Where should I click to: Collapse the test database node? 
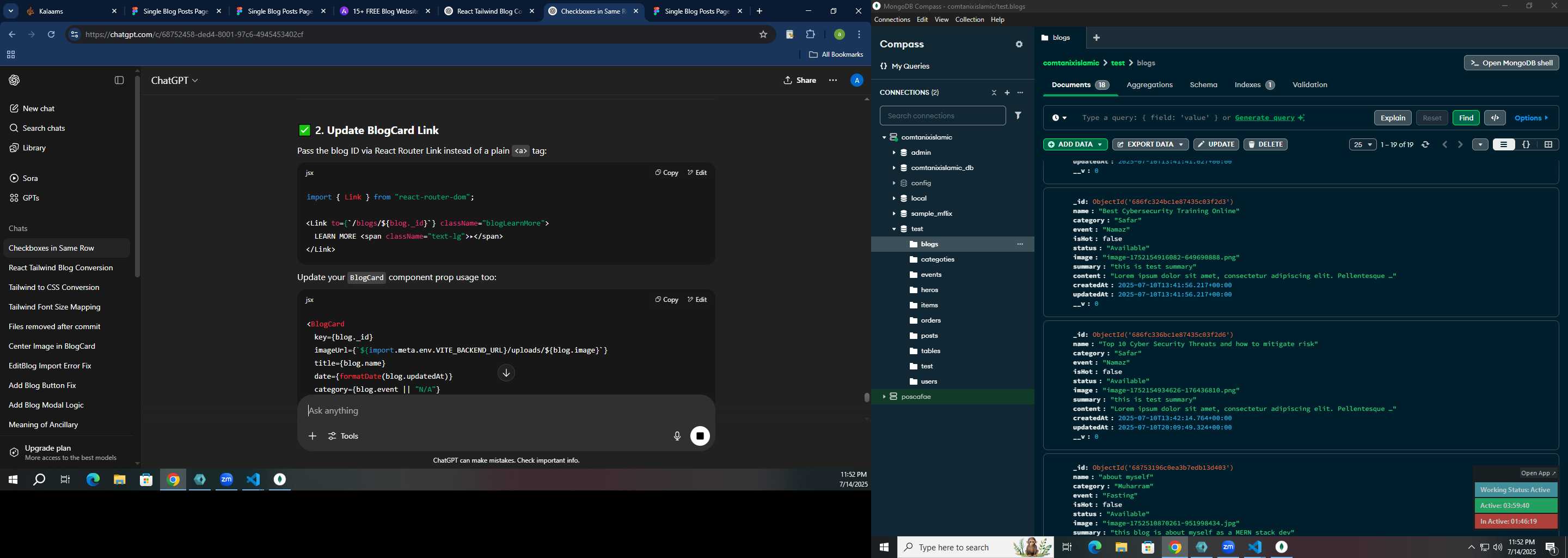pos(893,229)
